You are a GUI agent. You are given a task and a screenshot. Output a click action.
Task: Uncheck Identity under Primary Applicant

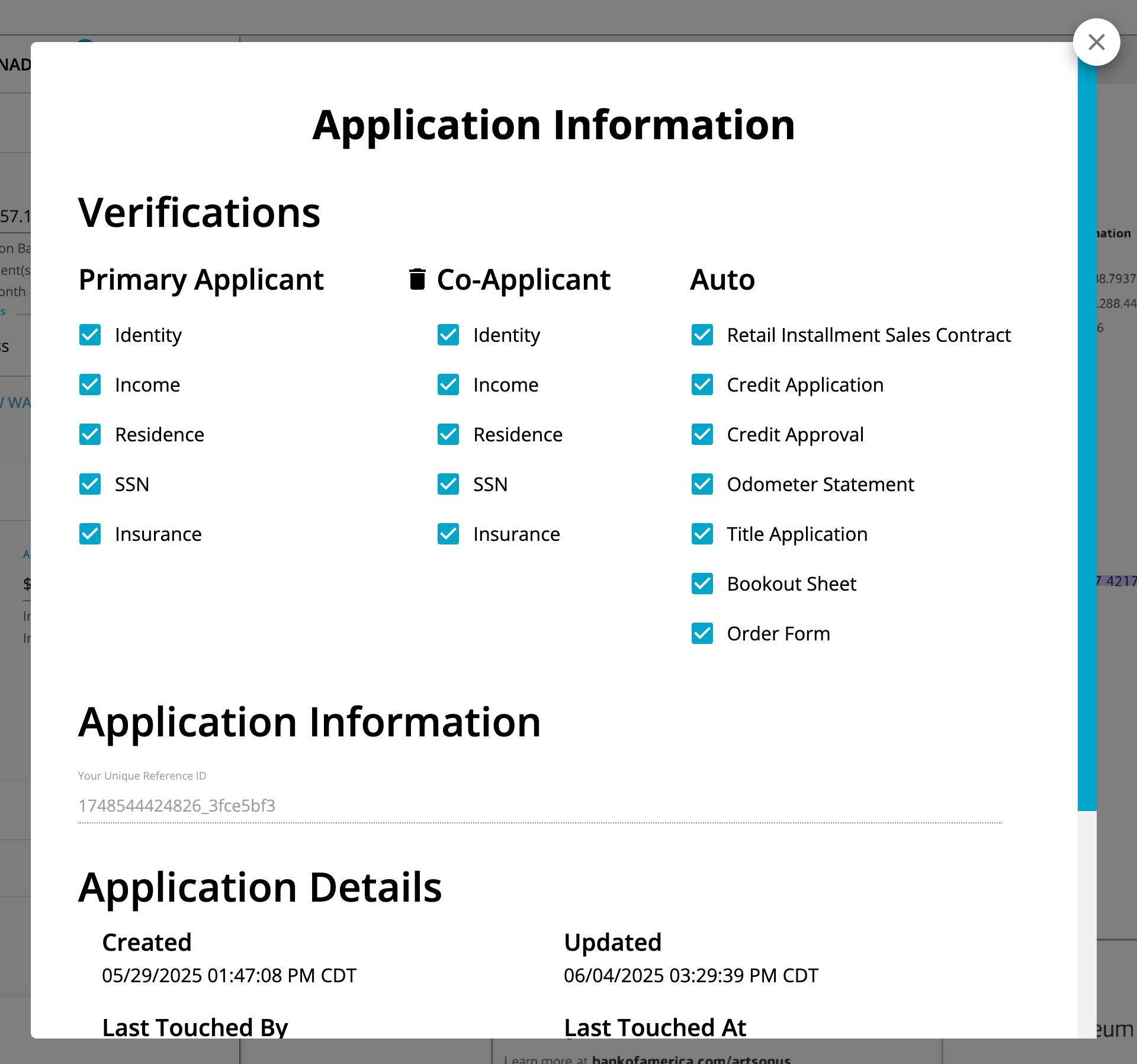(x=90, y=335)
